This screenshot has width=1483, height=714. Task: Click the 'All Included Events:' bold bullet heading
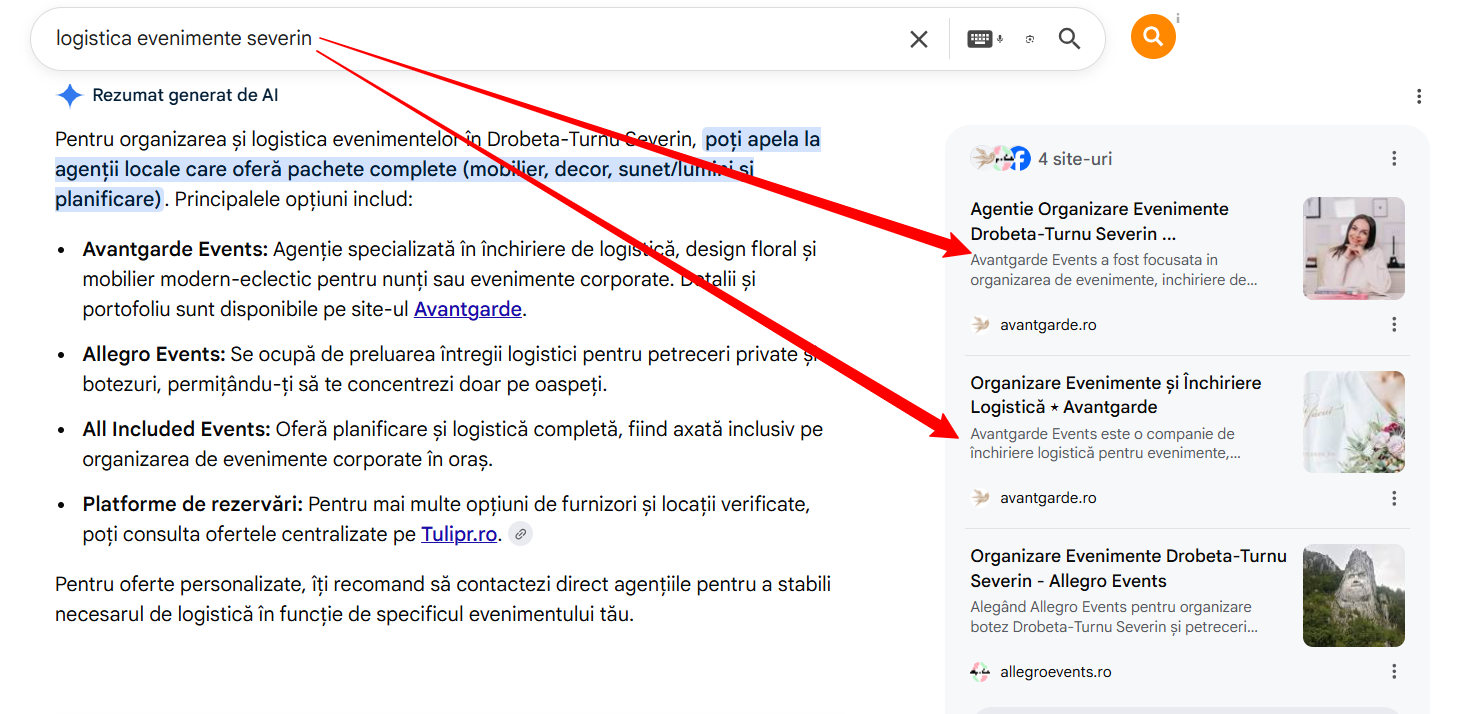177,429
